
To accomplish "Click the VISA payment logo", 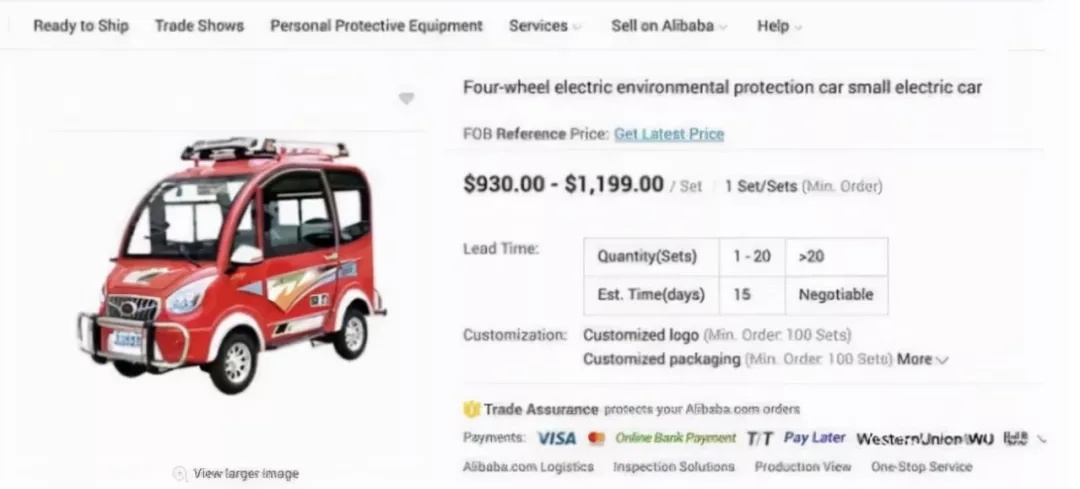I will point(556,438).
